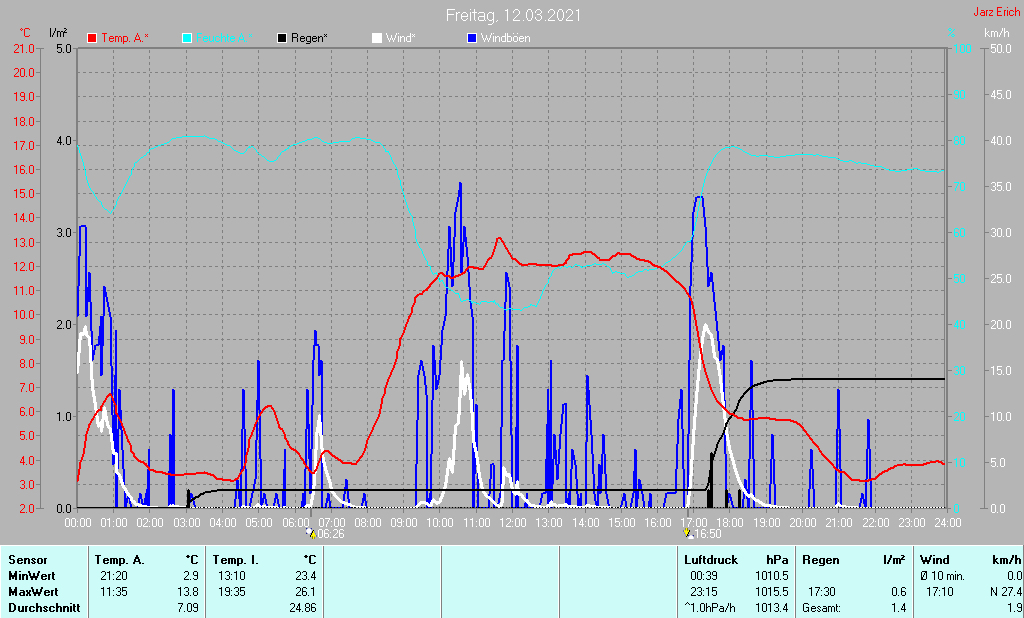Click the Sensor header in the table
The width and height of the screenshot is (1024, 618).
(x=28, y=560)
